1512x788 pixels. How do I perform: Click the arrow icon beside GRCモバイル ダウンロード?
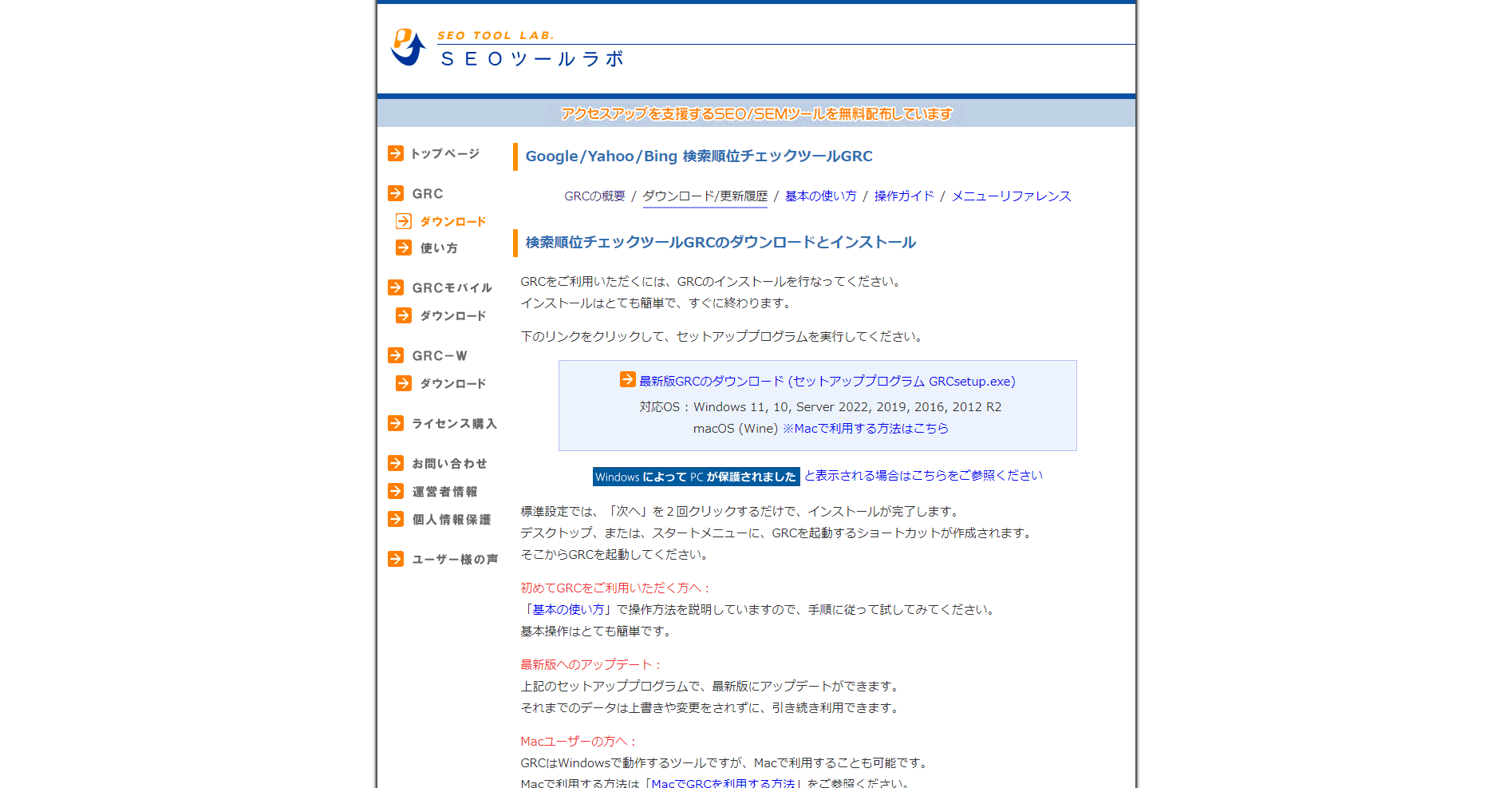coord(404,315)
